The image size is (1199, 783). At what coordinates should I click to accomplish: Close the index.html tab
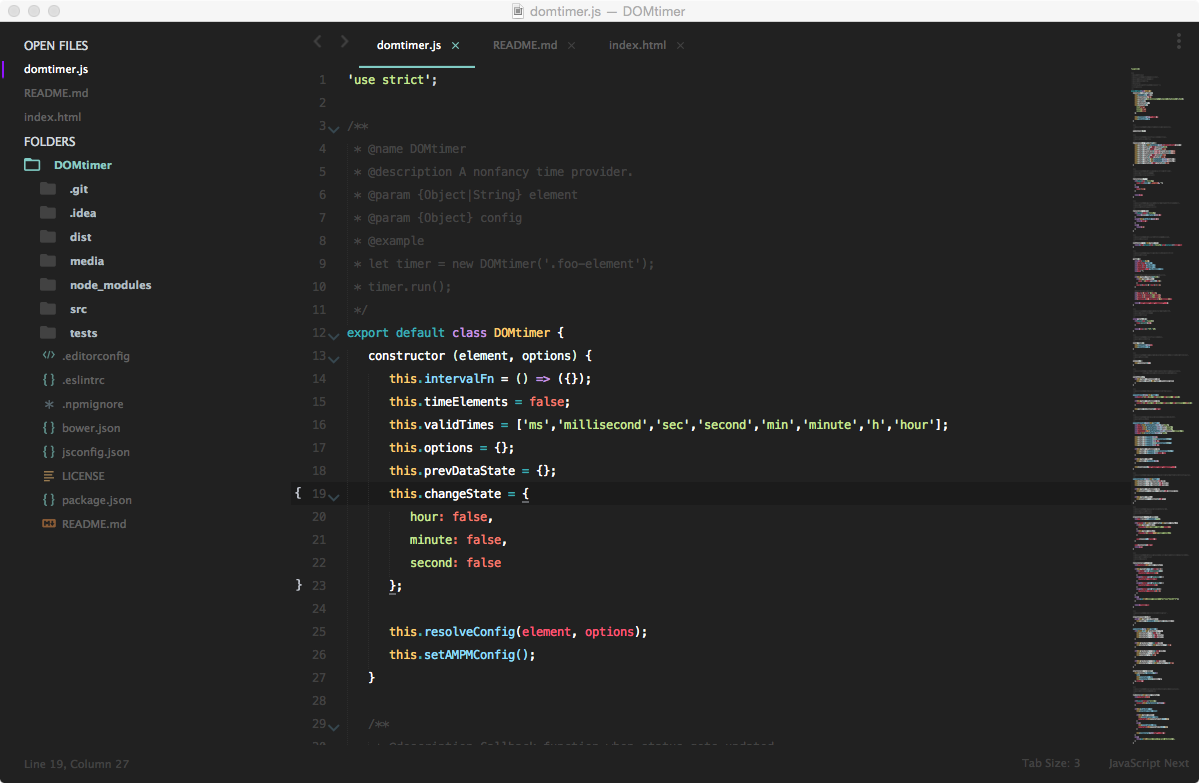(x=681, y=45)
